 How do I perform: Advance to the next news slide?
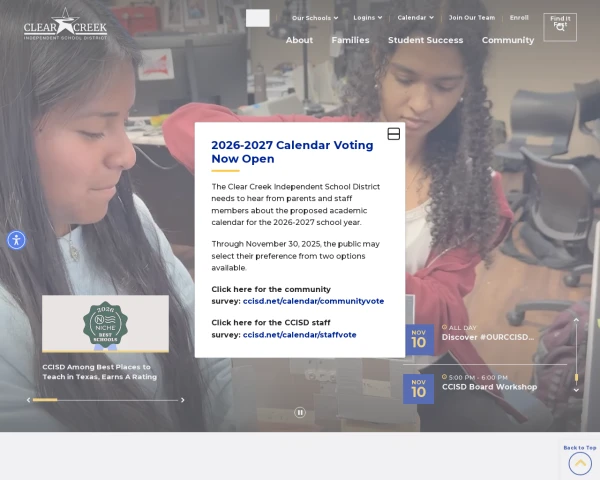point(183,400)
